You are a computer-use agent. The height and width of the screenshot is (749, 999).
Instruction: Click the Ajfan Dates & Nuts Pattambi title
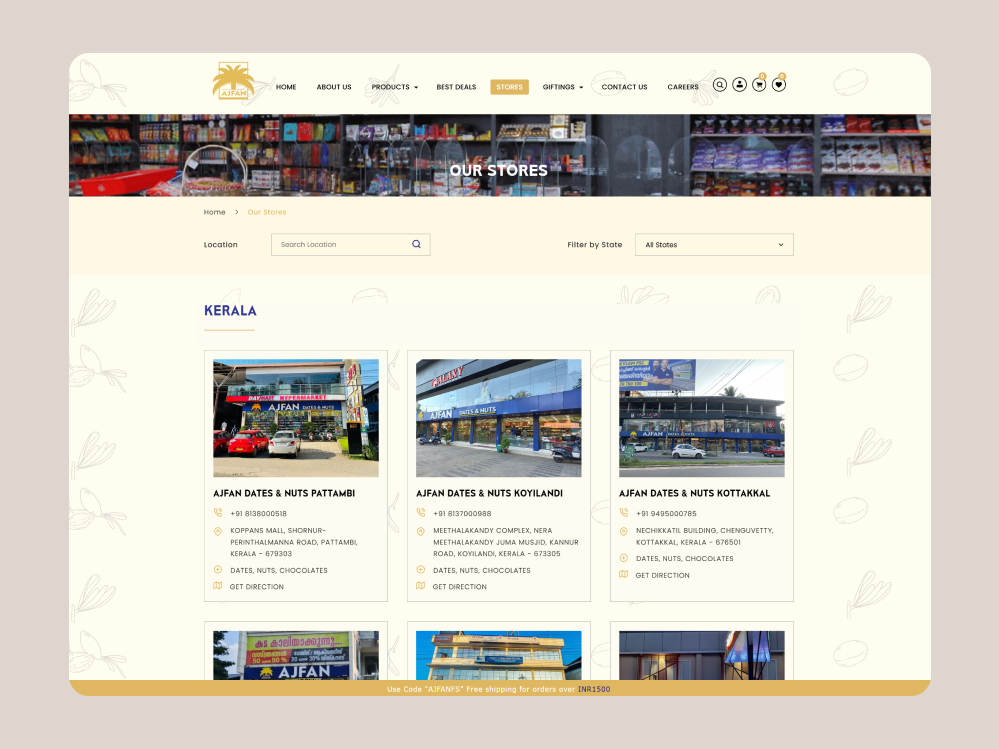tap(284, 493)
